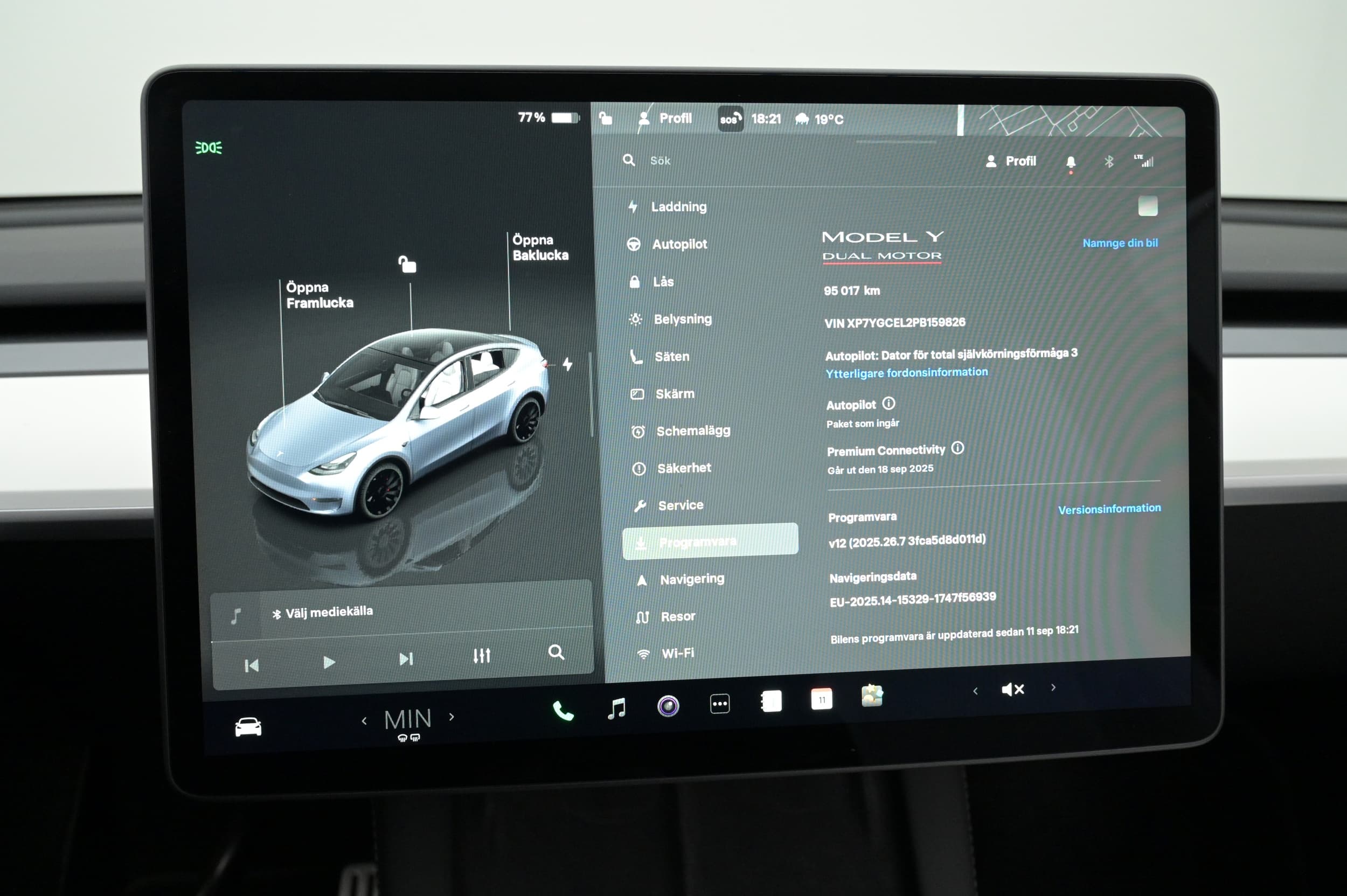Skip to next track
This screenshot has width=1347, height=896.
pos(406,659)
